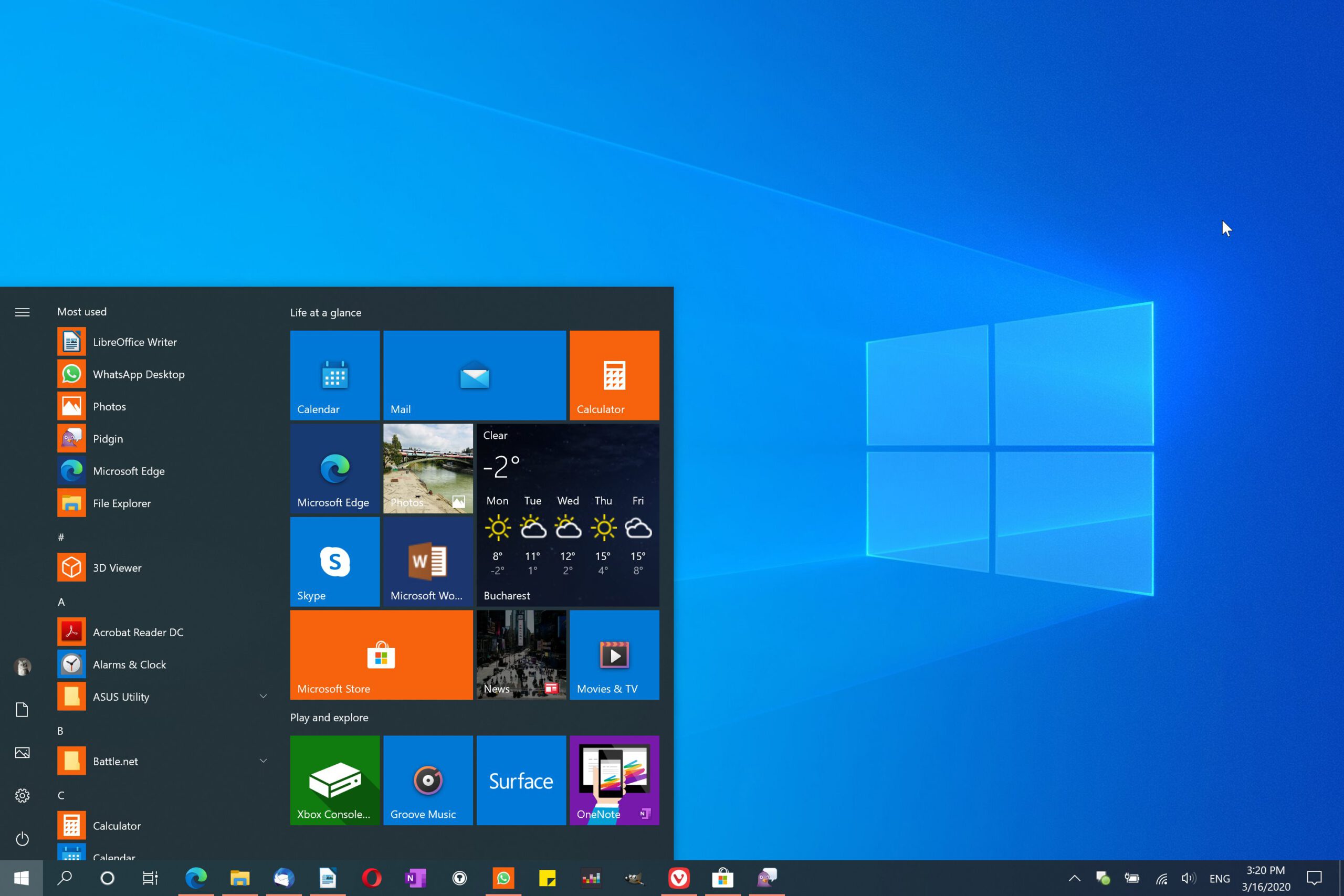The width and height of the screenshot is (1344, 896).
Task: Open LibreOffice Writer from Most used list
Action: (x=163, y=342)
